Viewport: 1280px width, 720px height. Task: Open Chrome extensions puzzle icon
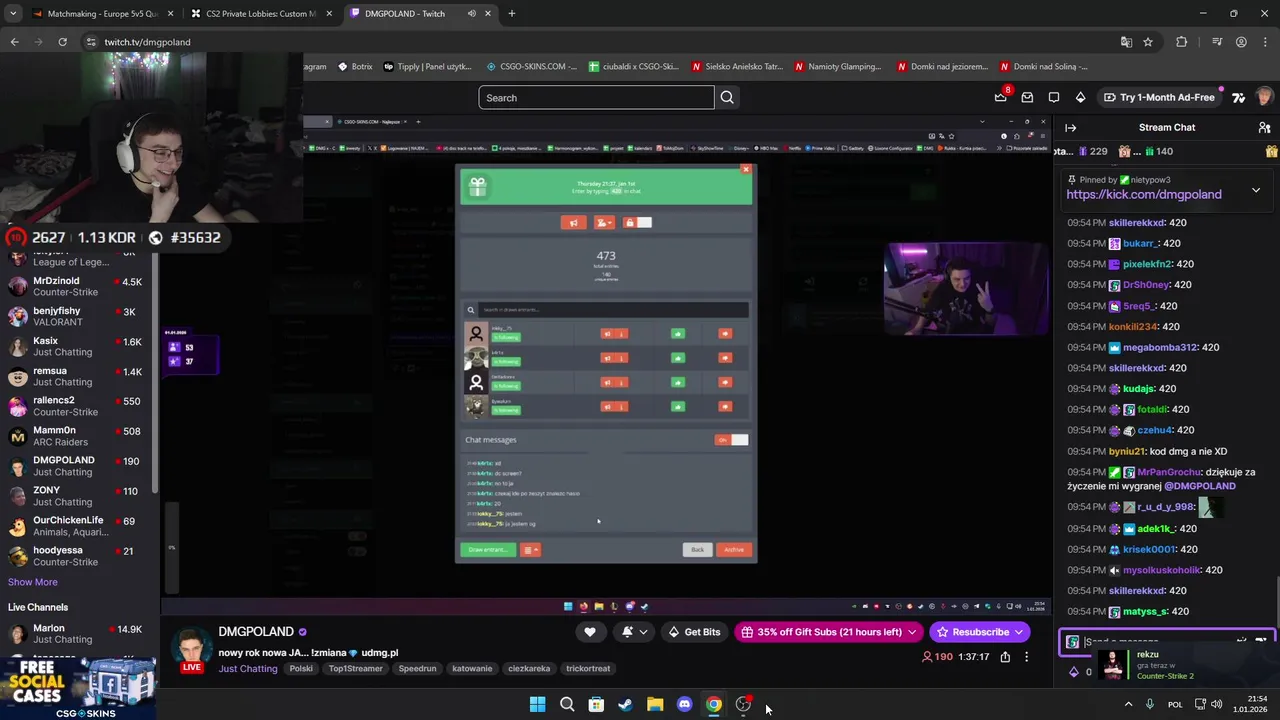pyautogui.click(x=1181, y=42)
